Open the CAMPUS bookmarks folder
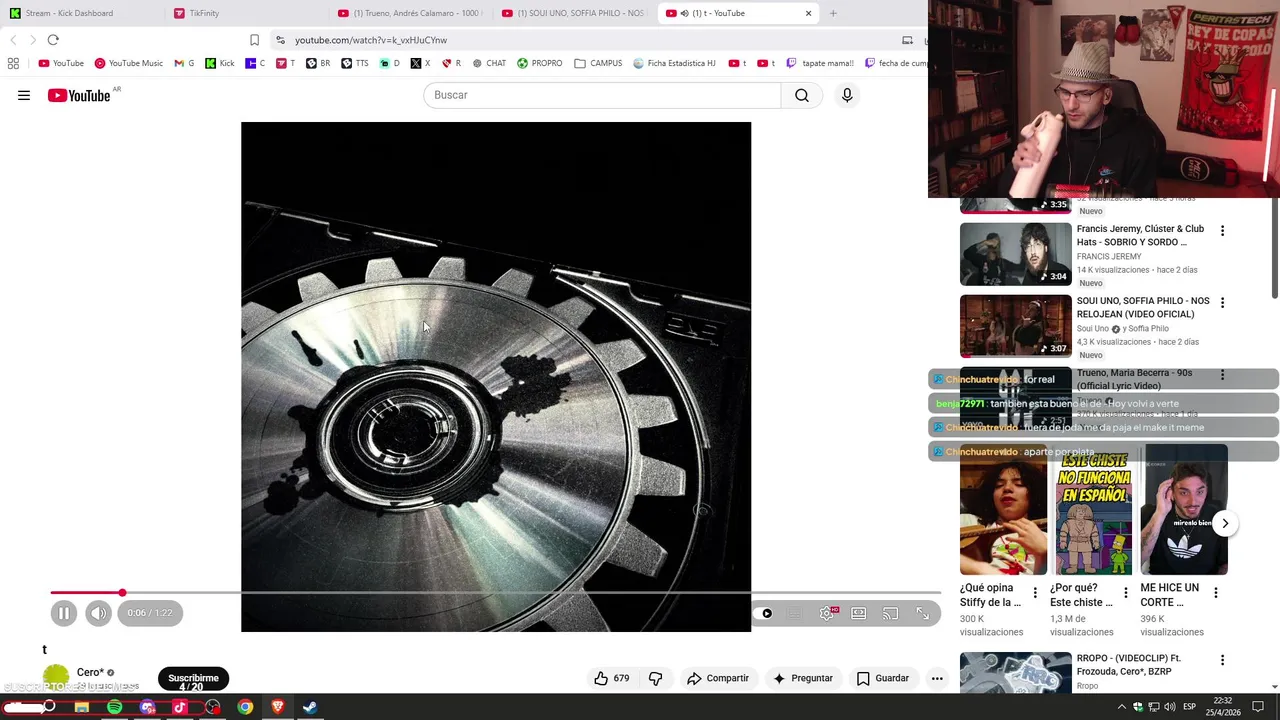The height and width of the screenshot is (720, 1280). [598, 63]
